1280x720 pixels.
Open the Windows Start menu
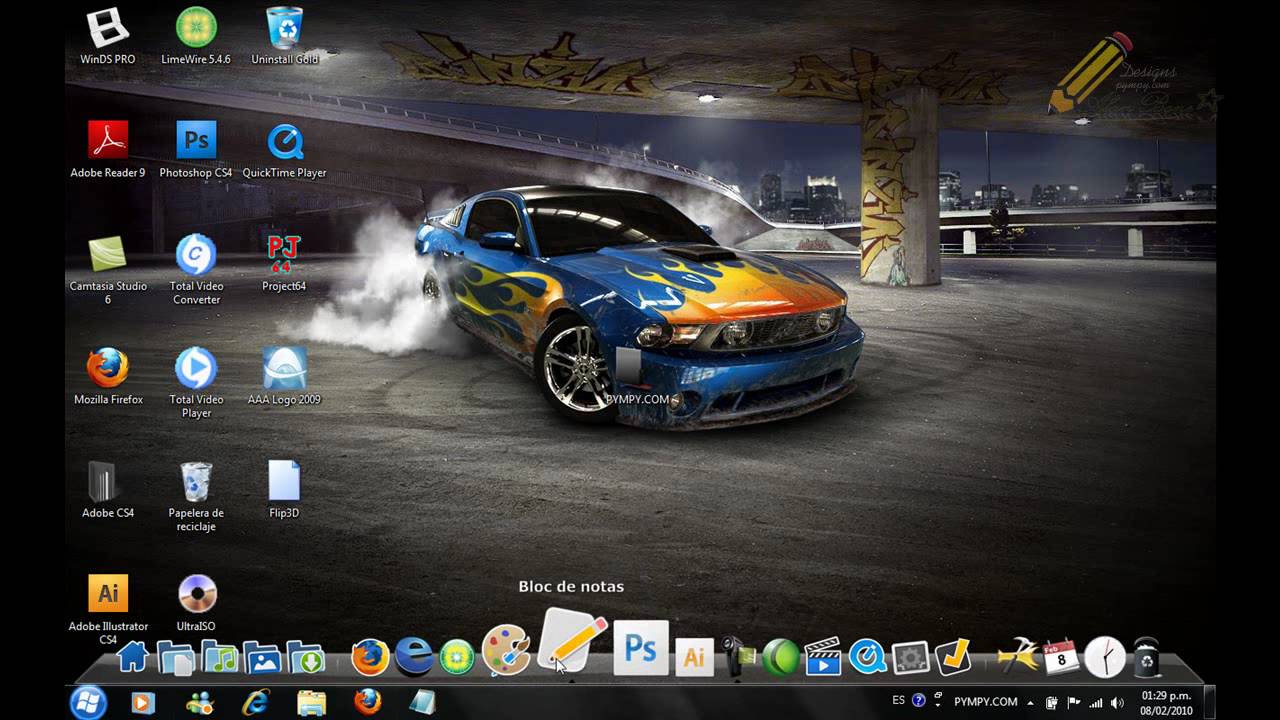click(88, 702)
